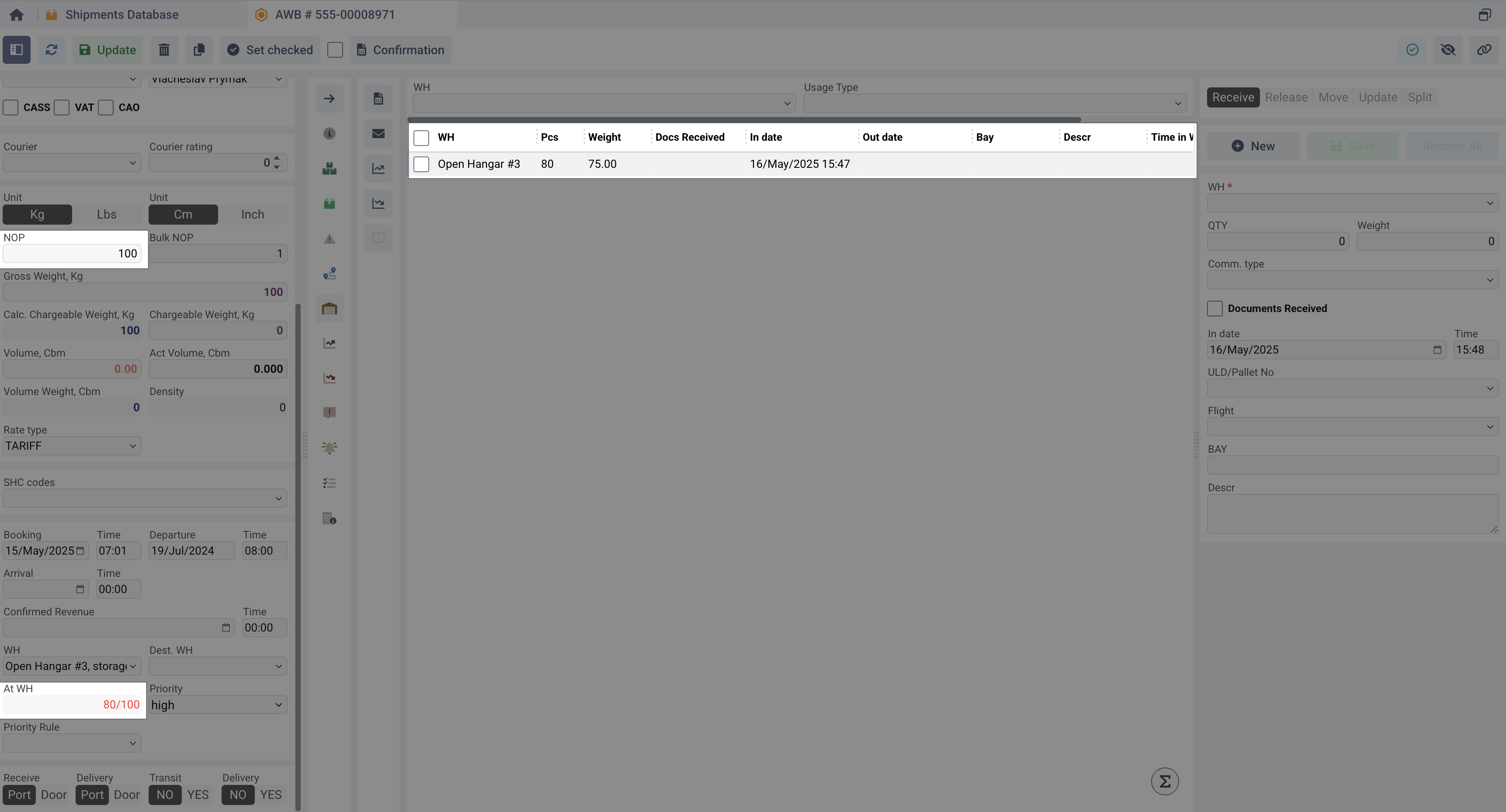Select the Open Hangar #3 row checkbox
This screenshot has height=812, width=1506.
coord(421,164)
